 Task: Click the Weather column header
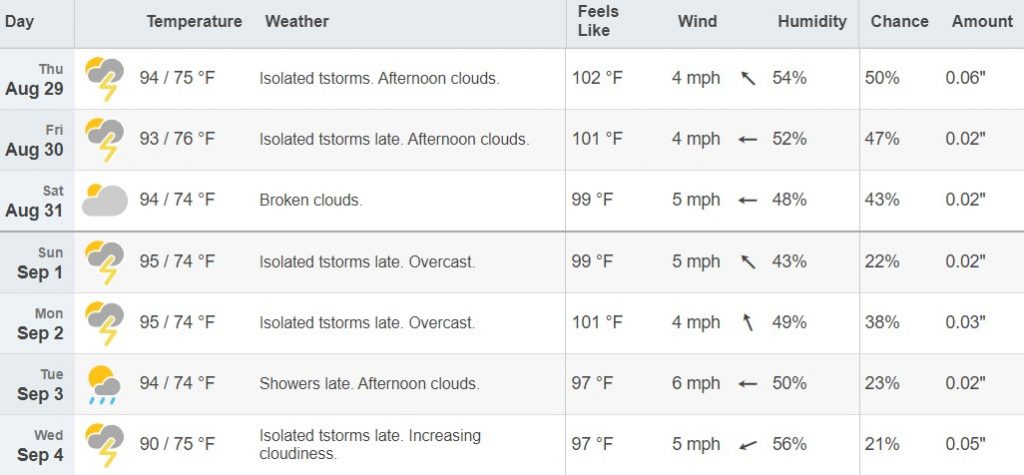(x=297, y=22)
